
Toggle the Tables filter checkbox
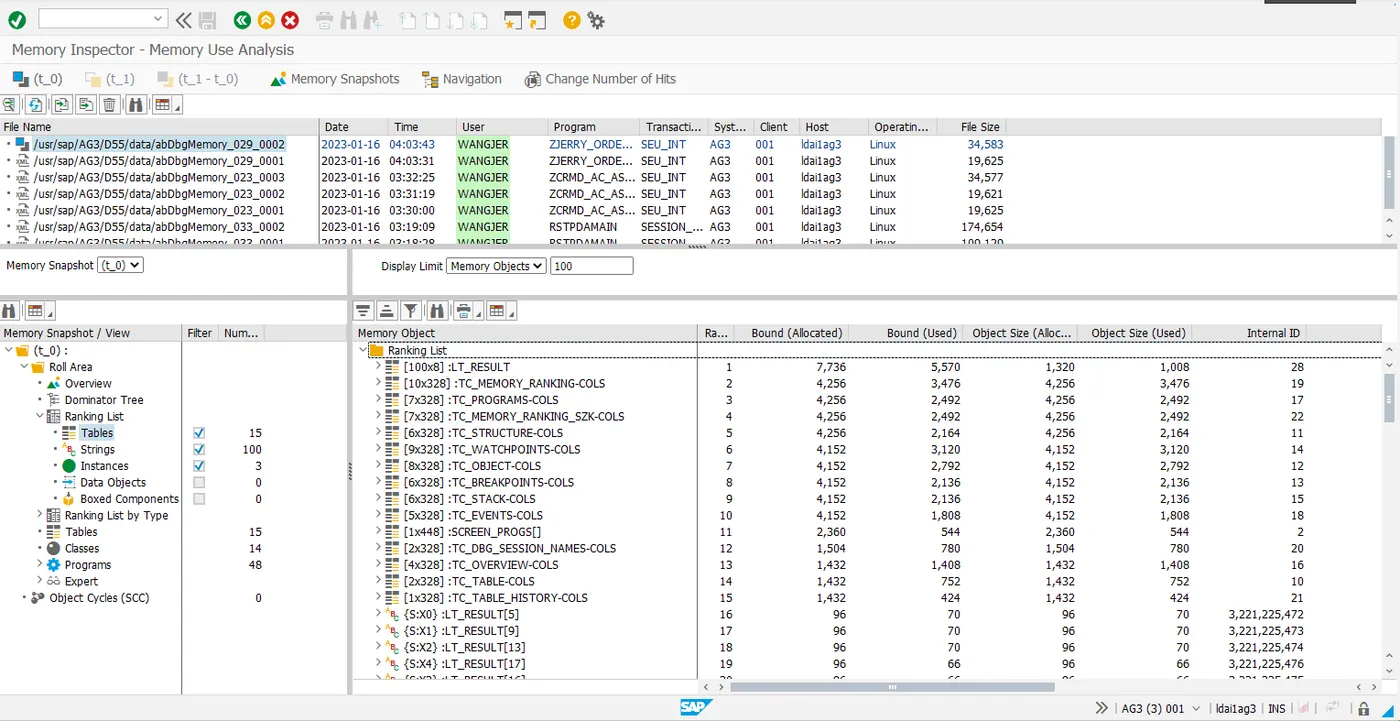coord(199,433)
